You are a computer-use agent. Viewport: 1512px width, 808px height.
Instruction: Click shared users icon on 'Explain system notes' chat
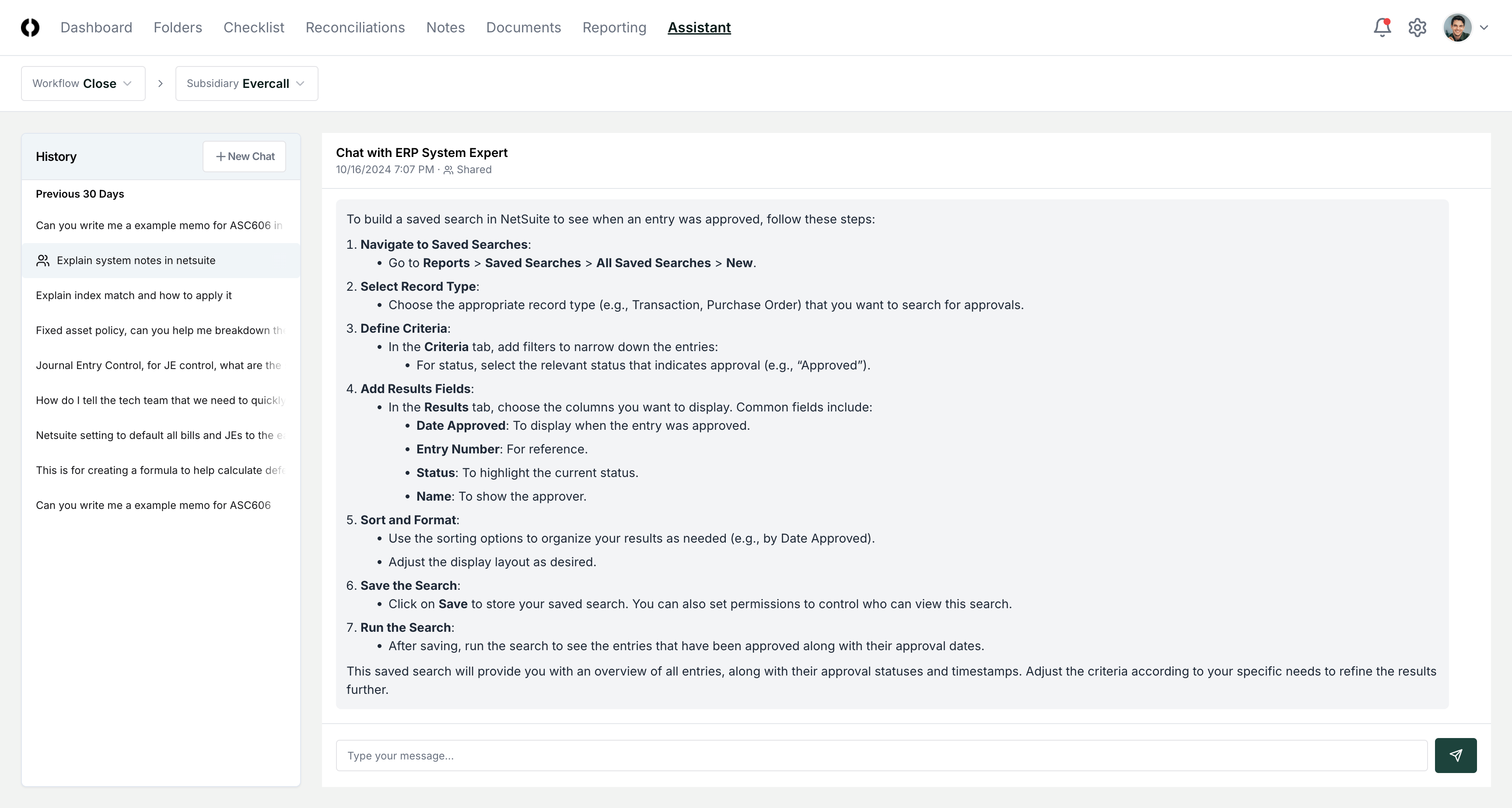pyautogui.click(x=43, y=261)
